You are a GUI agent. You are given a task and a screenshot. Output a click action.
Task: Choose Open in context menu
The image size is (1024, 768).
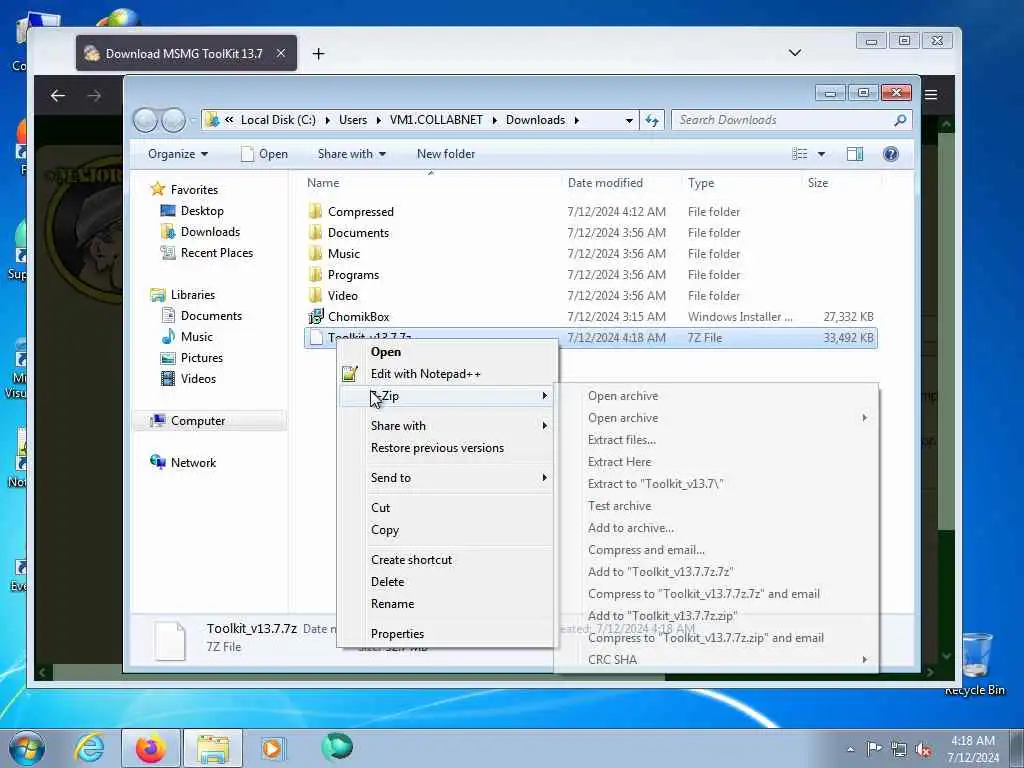pos(386,352)
